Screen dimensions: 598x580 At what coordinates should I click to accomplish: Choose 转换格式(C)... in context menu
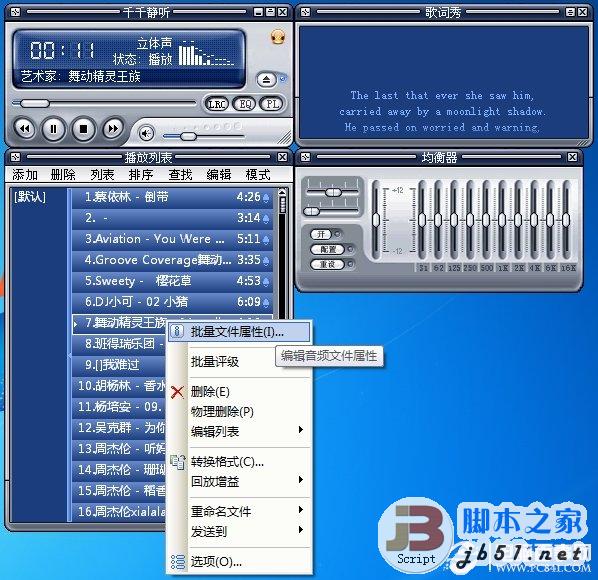[x=239, y=462]
